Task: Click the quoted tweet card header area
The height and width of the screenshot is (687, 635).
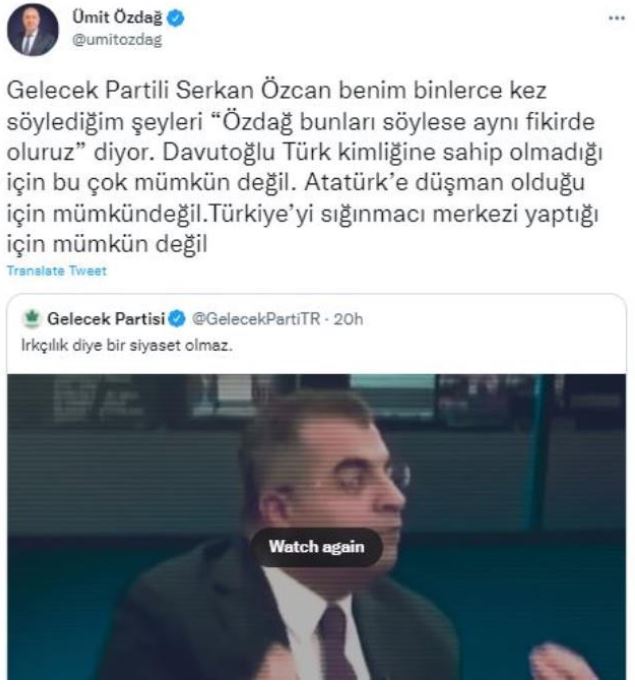Action: point(316,333)
